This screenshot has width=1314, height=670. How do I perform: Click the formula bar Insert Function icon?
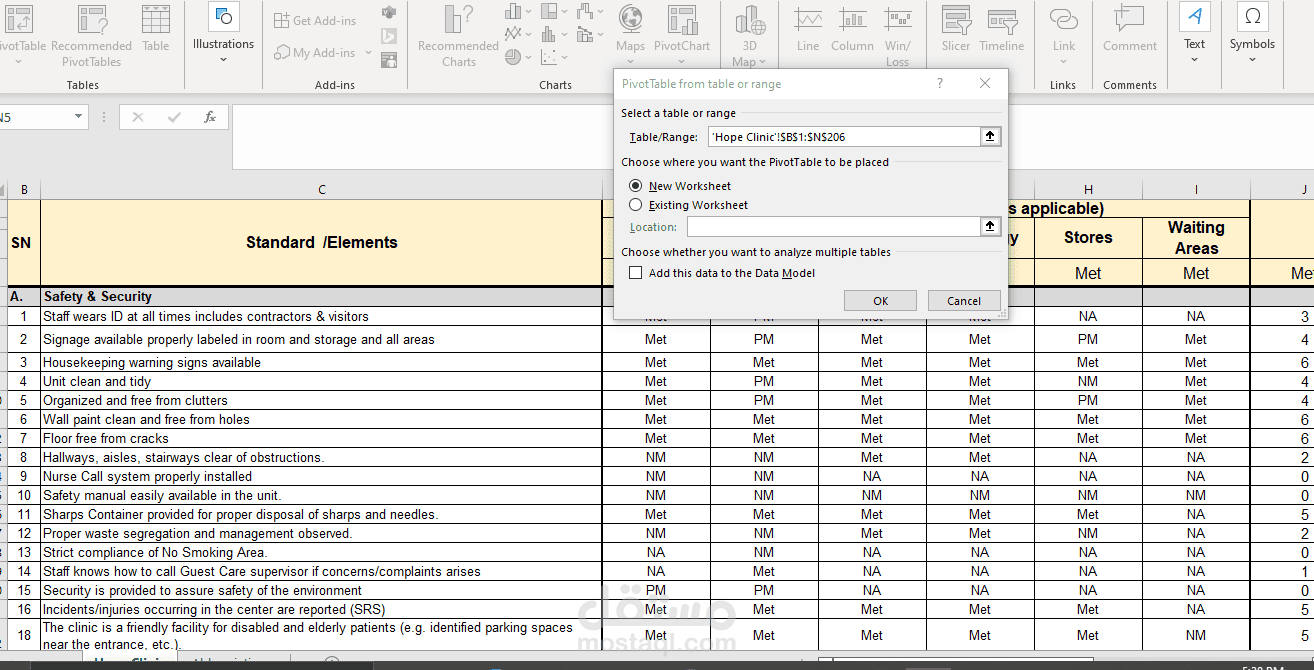[x=210, y=117]
